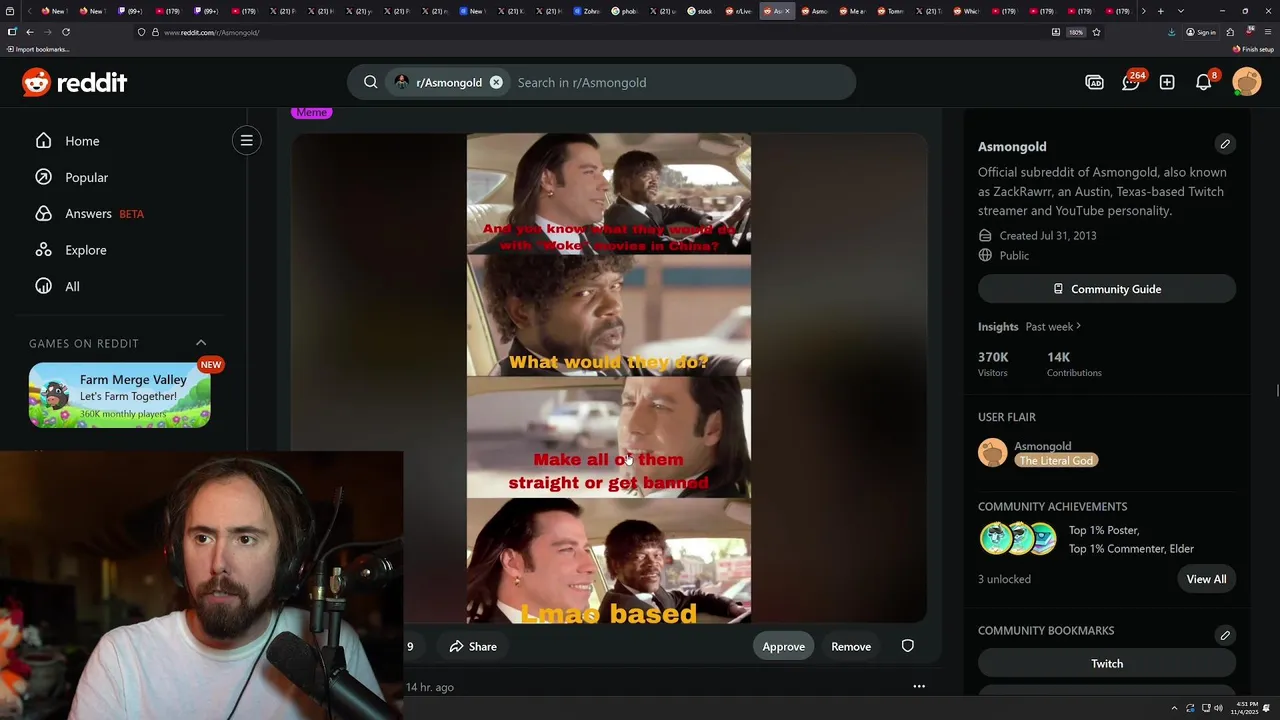Image resolution: width=1280 pixels, height=720 pixels.
Task: Open the chat icon with 264 badge
Action: [1131, 82]
